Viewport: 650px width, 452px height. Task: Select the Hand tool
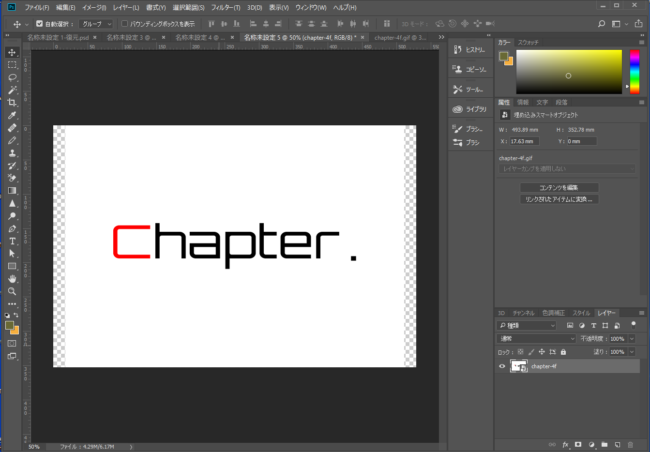click(12, 279)
